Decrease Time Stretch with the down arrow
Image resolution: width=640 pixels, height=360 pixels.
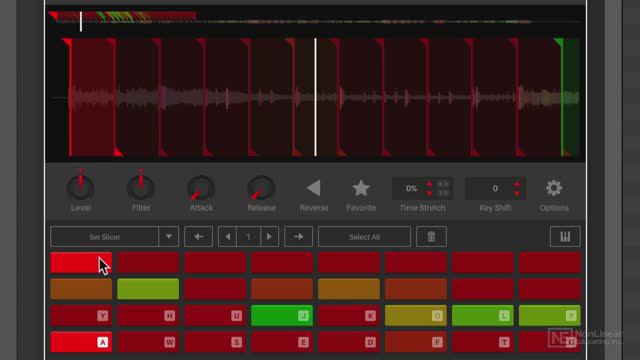[x=429, y=193]
